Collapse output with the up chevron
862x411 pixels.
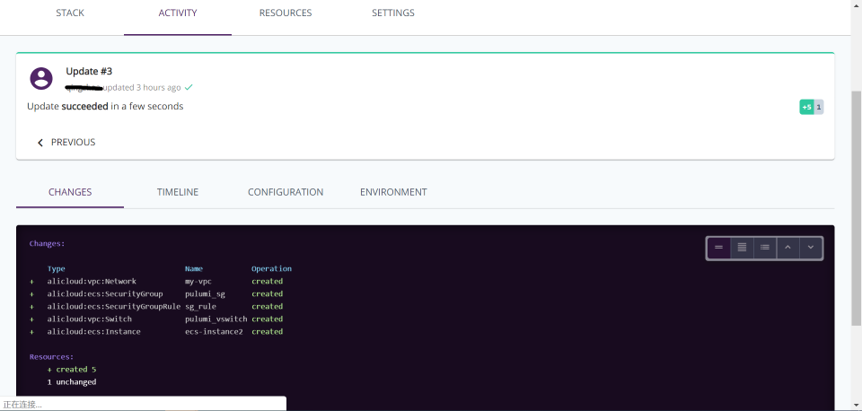(x=788, y=247)
